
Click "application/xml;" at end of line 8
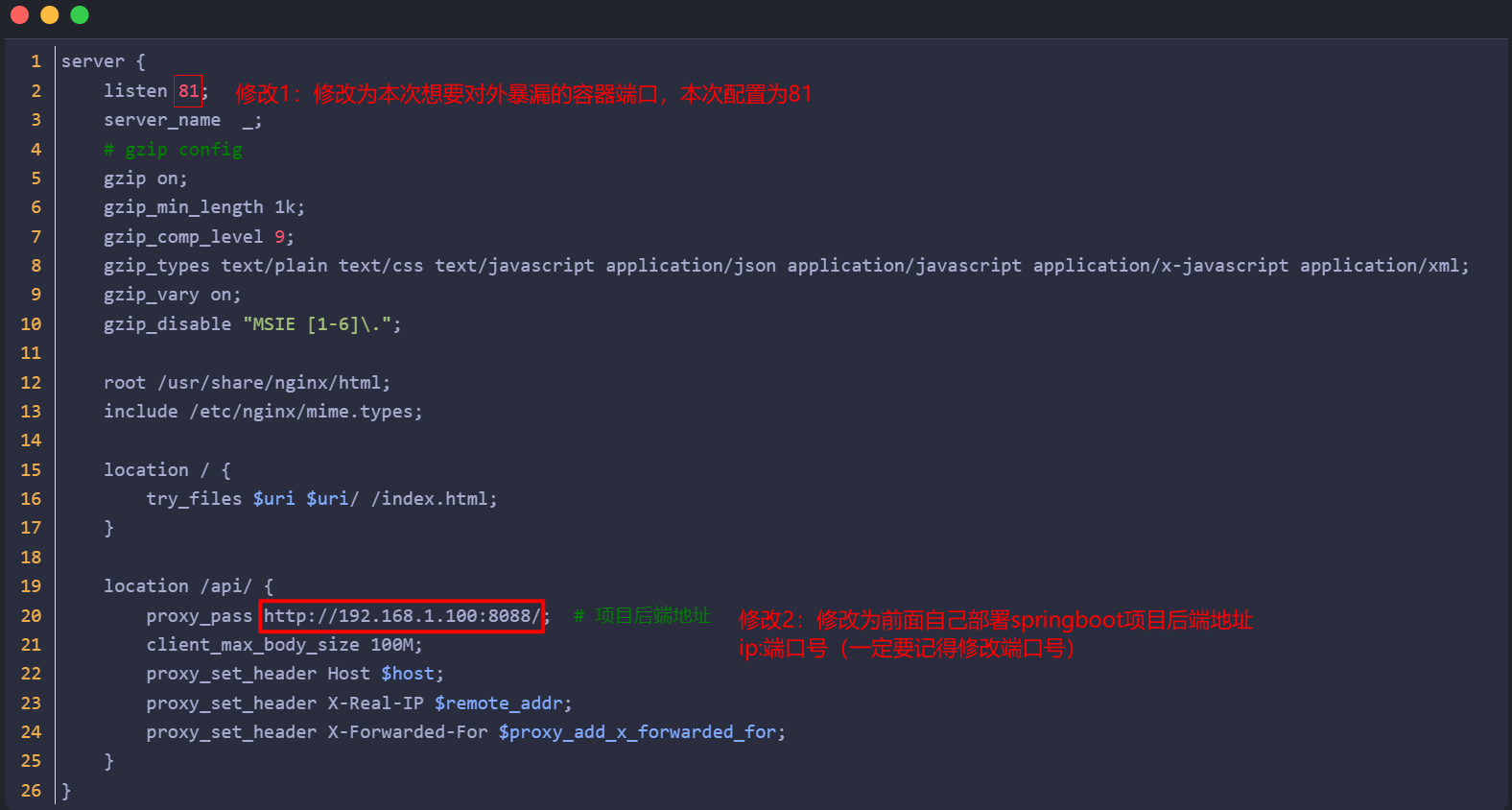1384,266
